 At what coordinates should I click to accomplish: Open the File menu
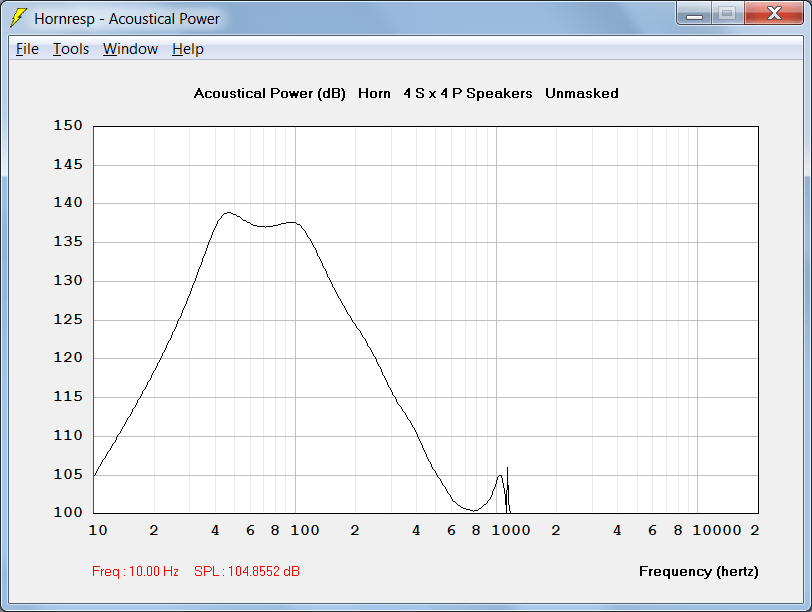pyautogui.click(x=27, y=49)
